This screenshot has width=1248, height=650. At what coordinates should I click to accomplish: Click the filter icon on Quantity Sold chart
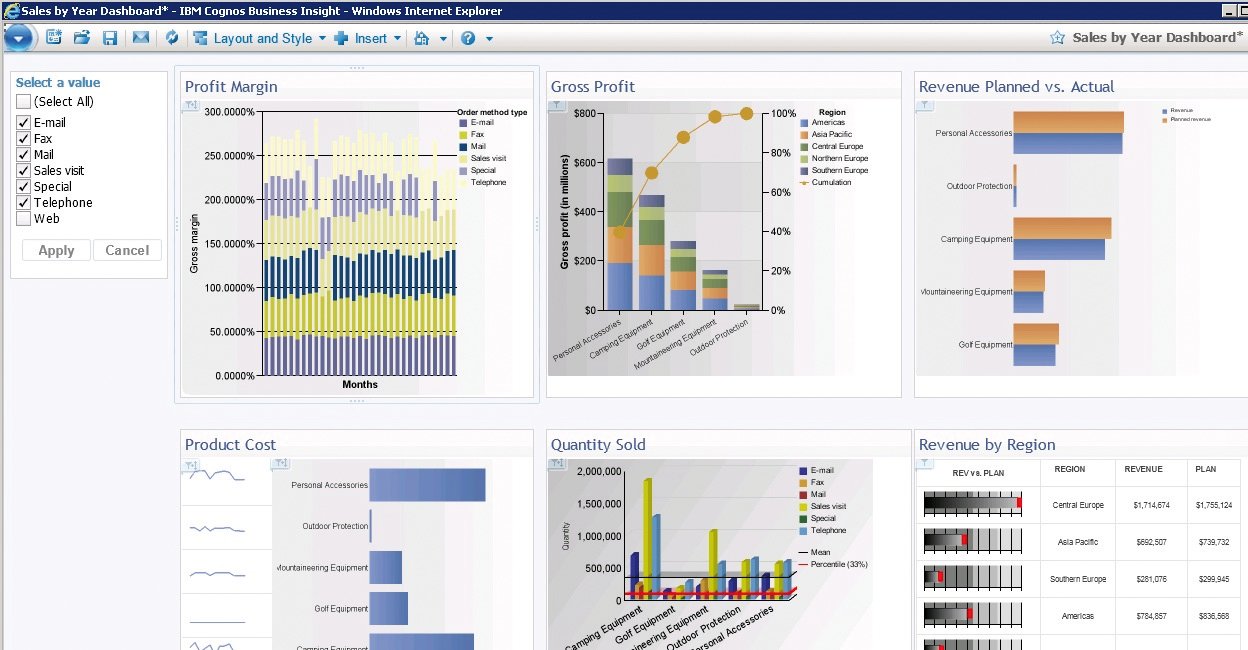[x=558, y=465]
